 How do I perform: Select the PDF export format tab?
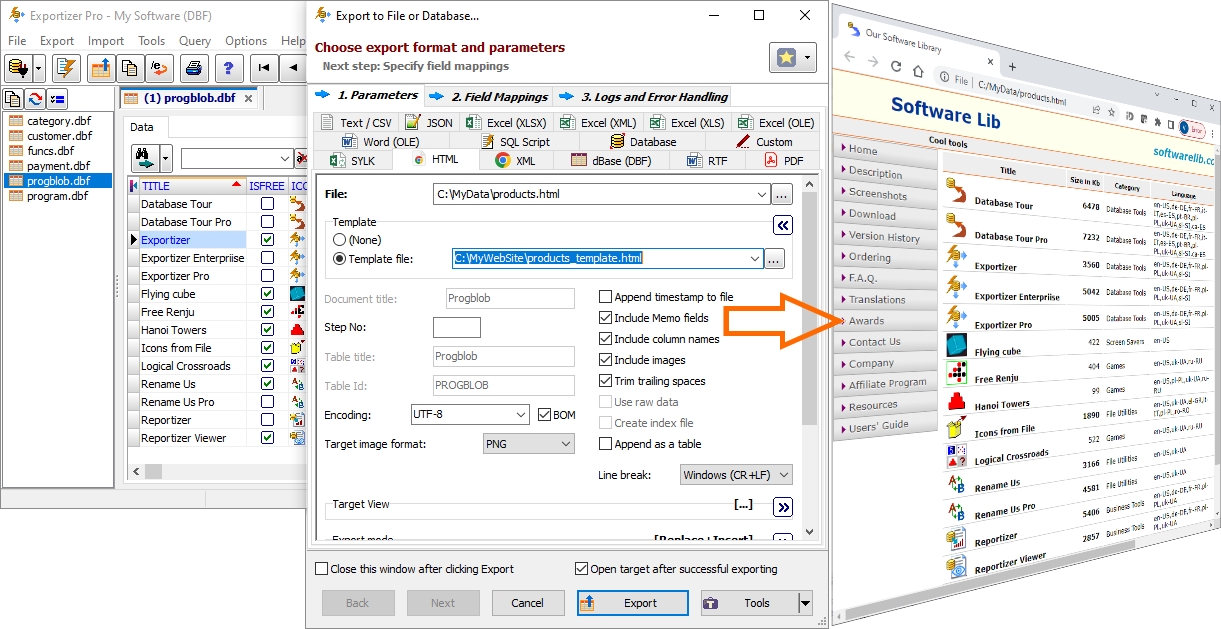click(783, 160)
